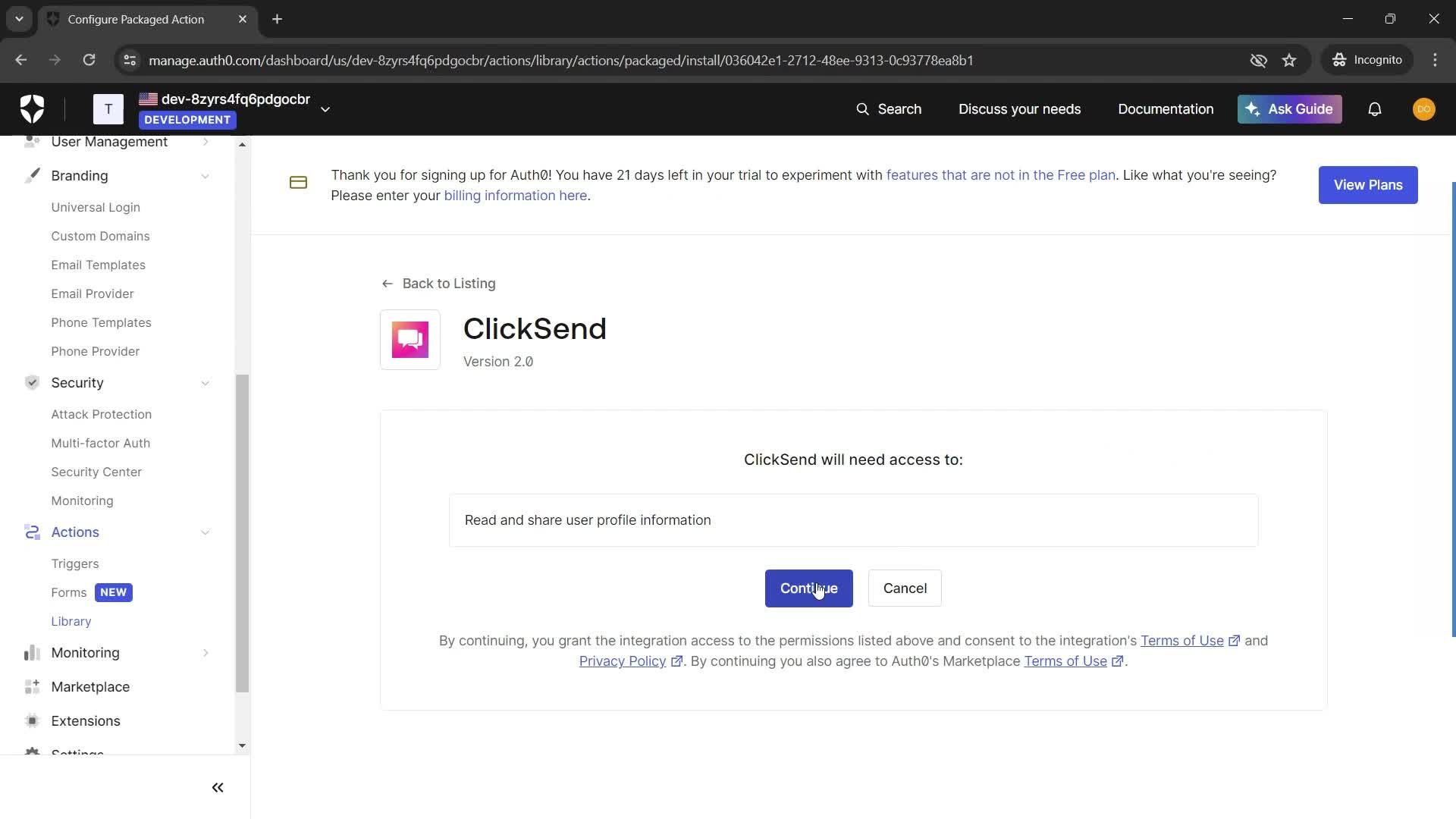This screenshot has width=1456, height=819.
Task: Open Auth0 Marketplace Terms of Use link
Action: [1065, 661]
